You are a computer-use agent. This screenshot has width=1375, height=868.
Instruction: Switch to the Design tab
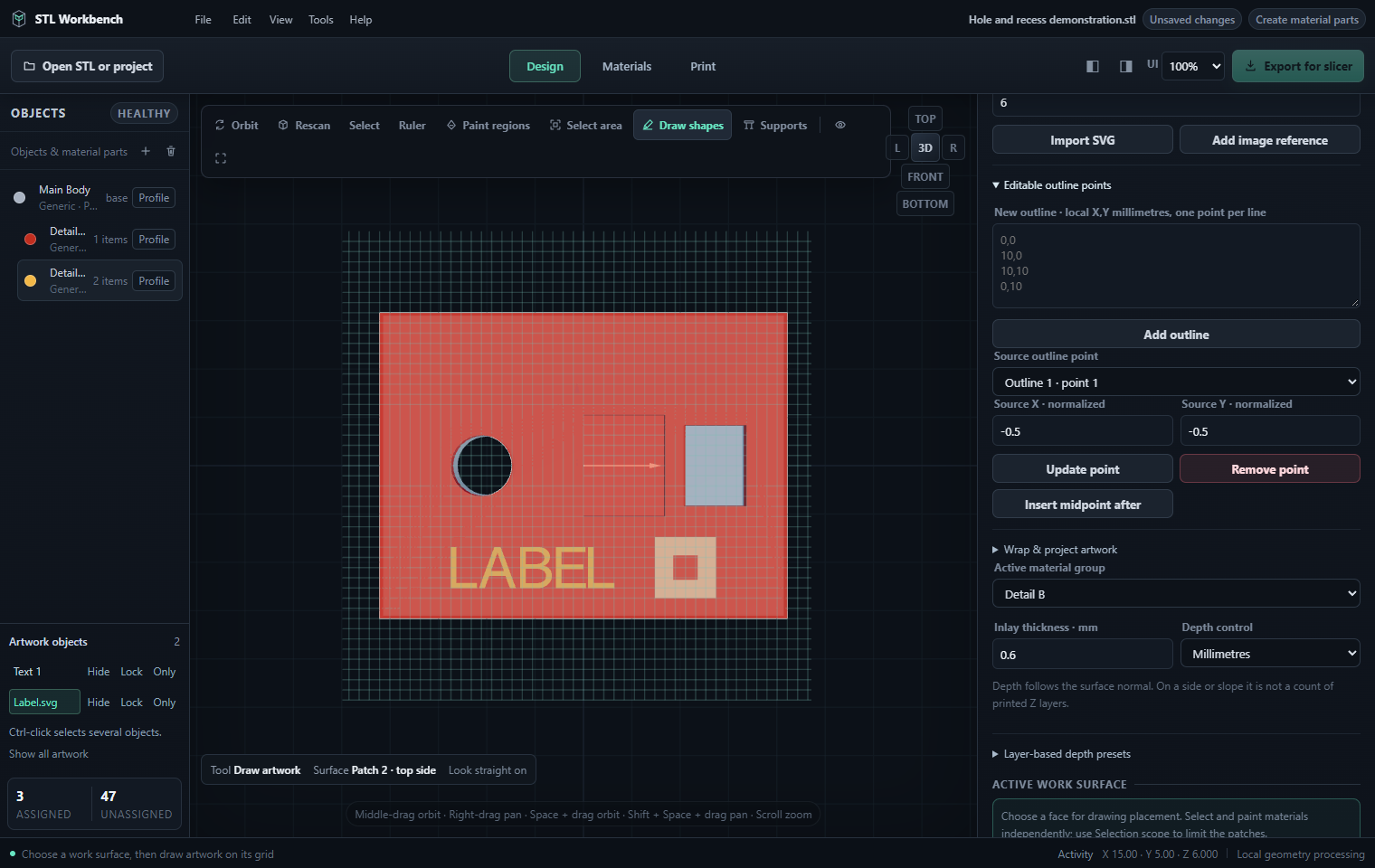point(545,66)
